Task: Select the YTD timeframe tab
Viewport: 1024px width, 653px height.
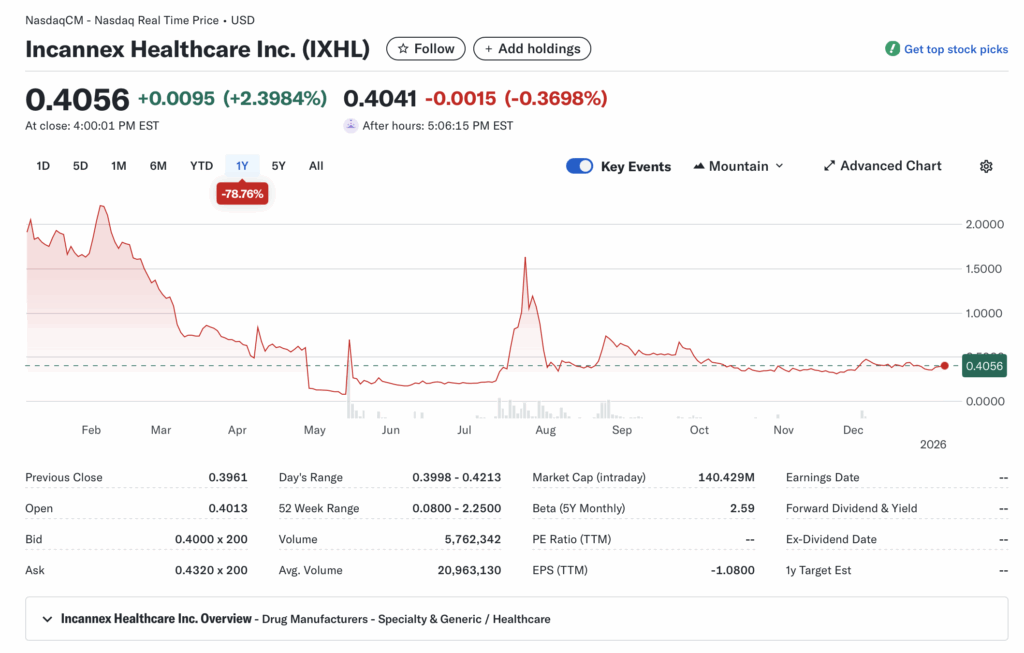Action: tap(201, 166)
